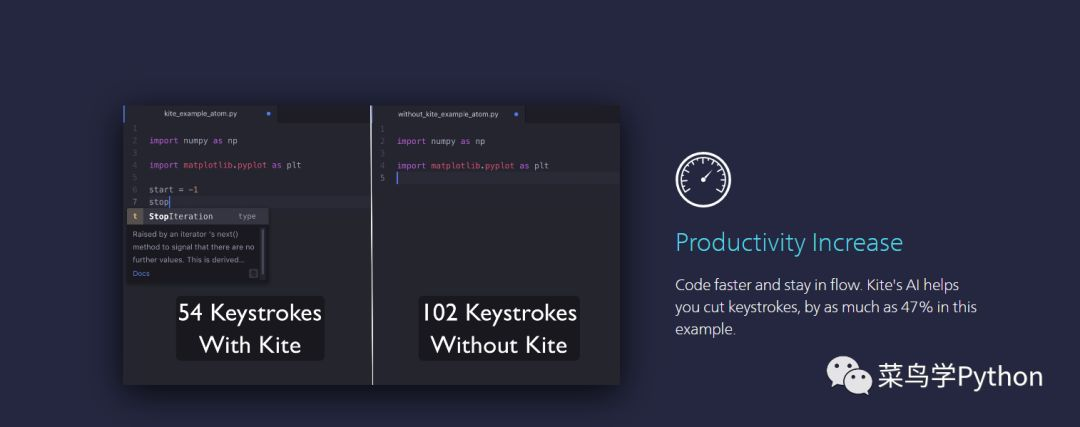Click the 'Code faster and stay in flow' paragraph
The height and width of the screenshot is (427, 1080).
(x=826, y=306)
